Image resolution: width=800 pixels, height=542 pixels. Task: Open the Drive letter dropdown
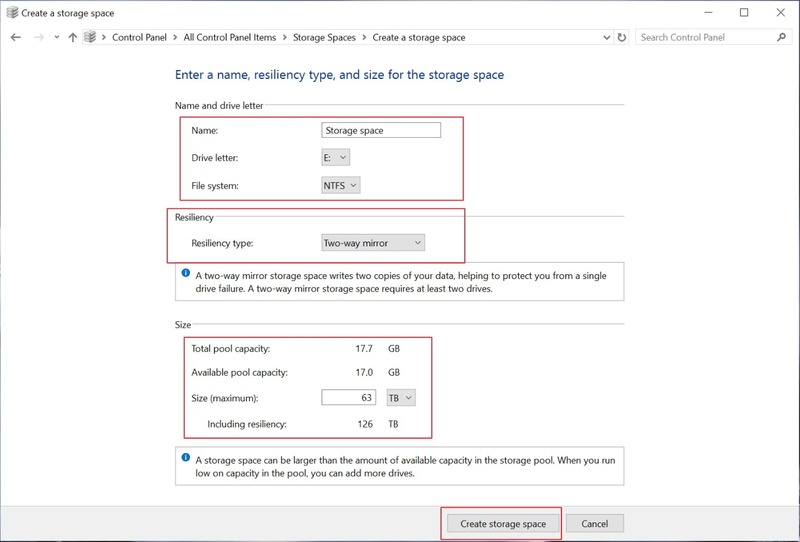(336, 157)
